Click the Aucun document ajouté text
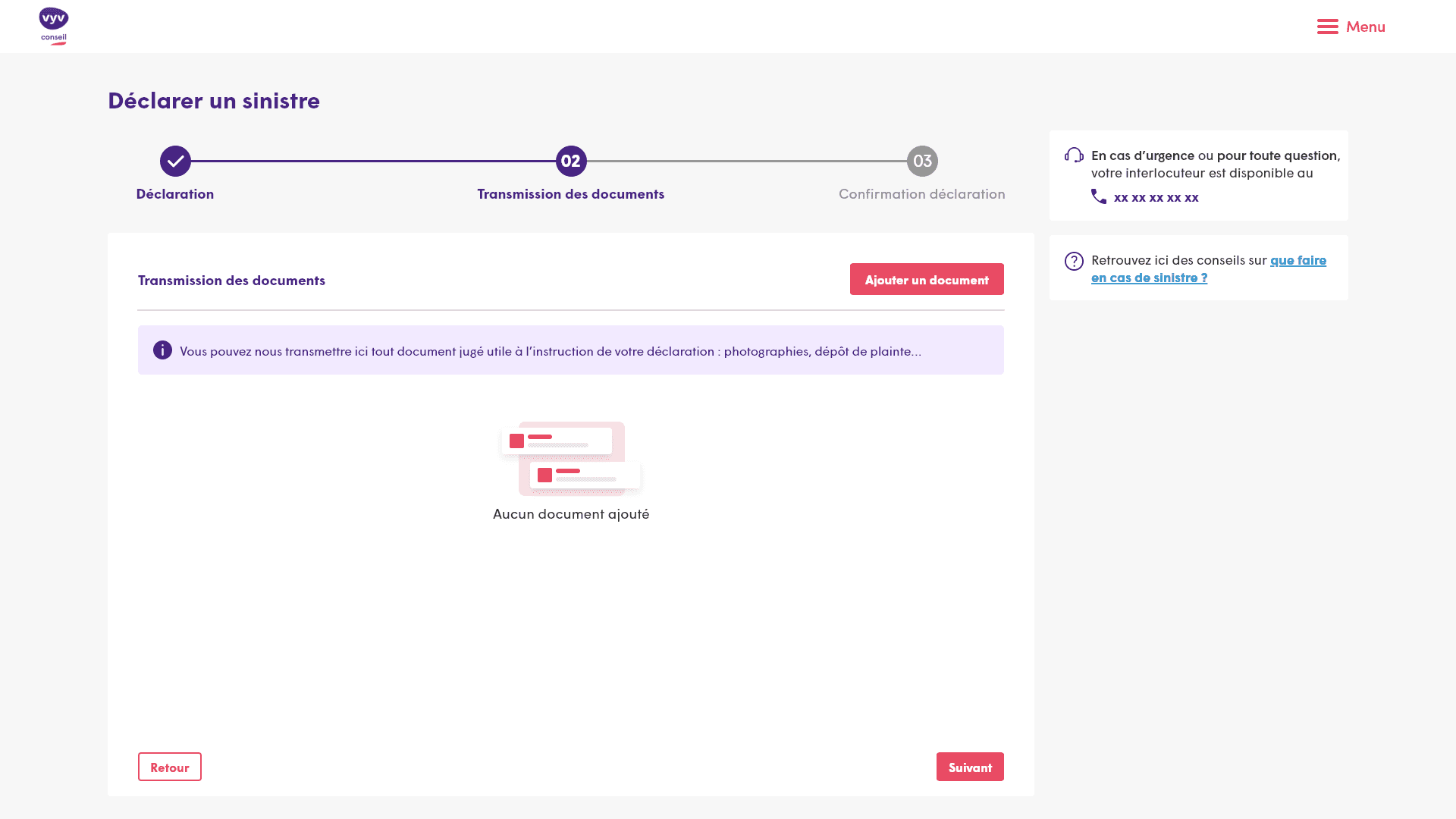The width and height of the screenshot is (1456, 819). (571, 514)
